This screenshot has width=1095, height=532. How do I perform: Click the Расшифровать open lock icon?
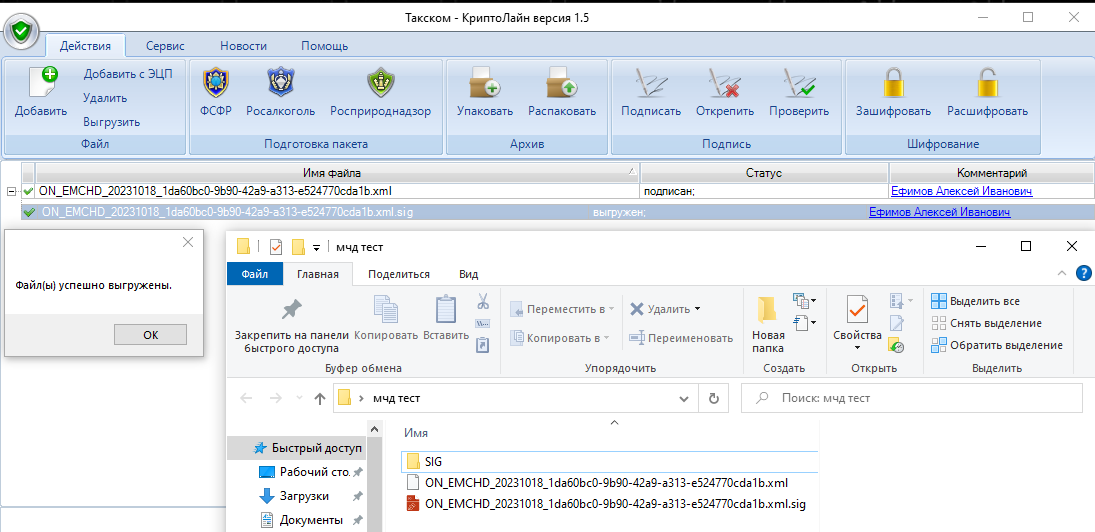[987, 82]
